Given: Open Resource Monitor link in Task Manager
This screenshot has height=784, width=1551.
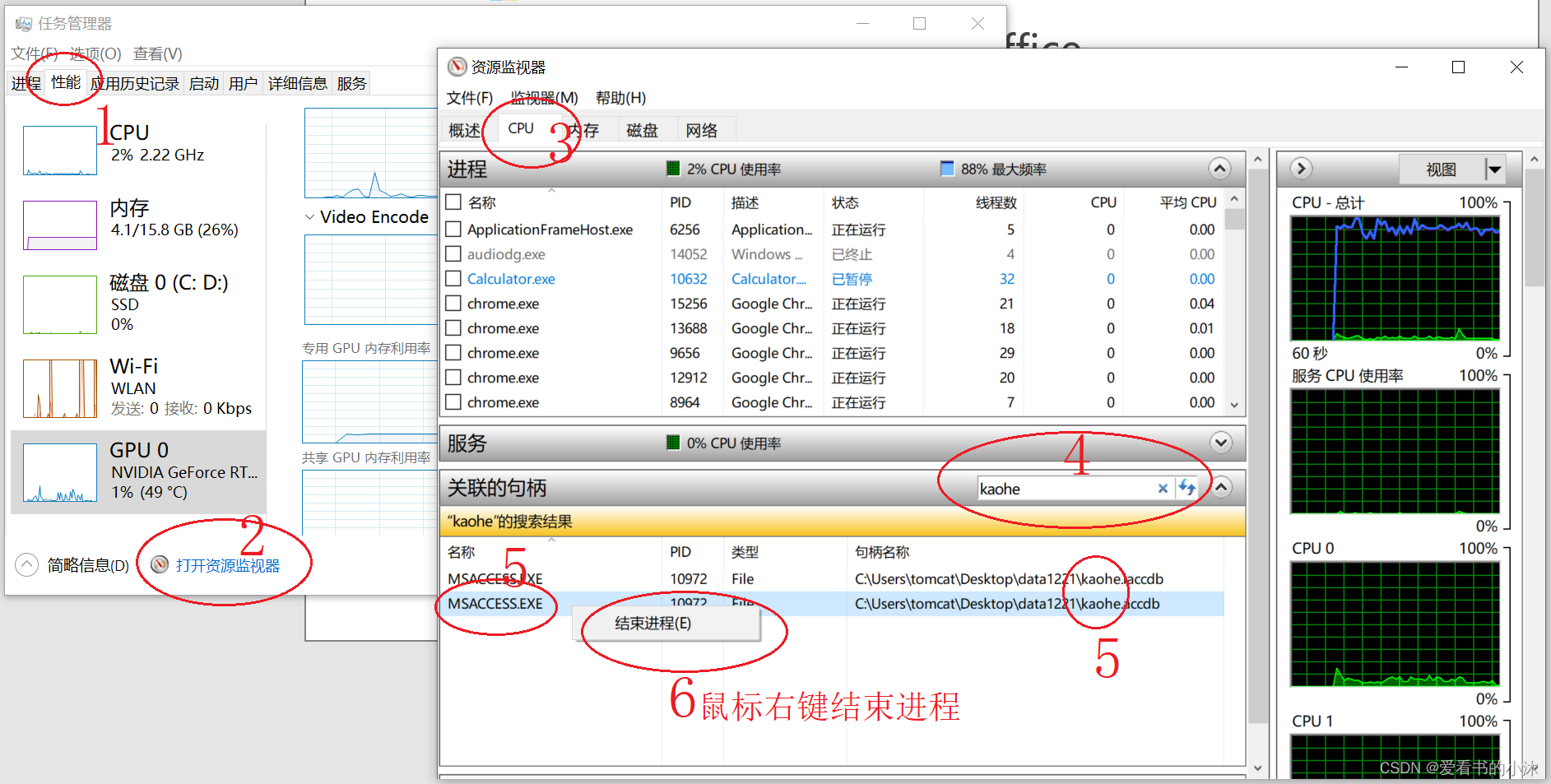Looking at the screenshot, I should coord(228,566).
